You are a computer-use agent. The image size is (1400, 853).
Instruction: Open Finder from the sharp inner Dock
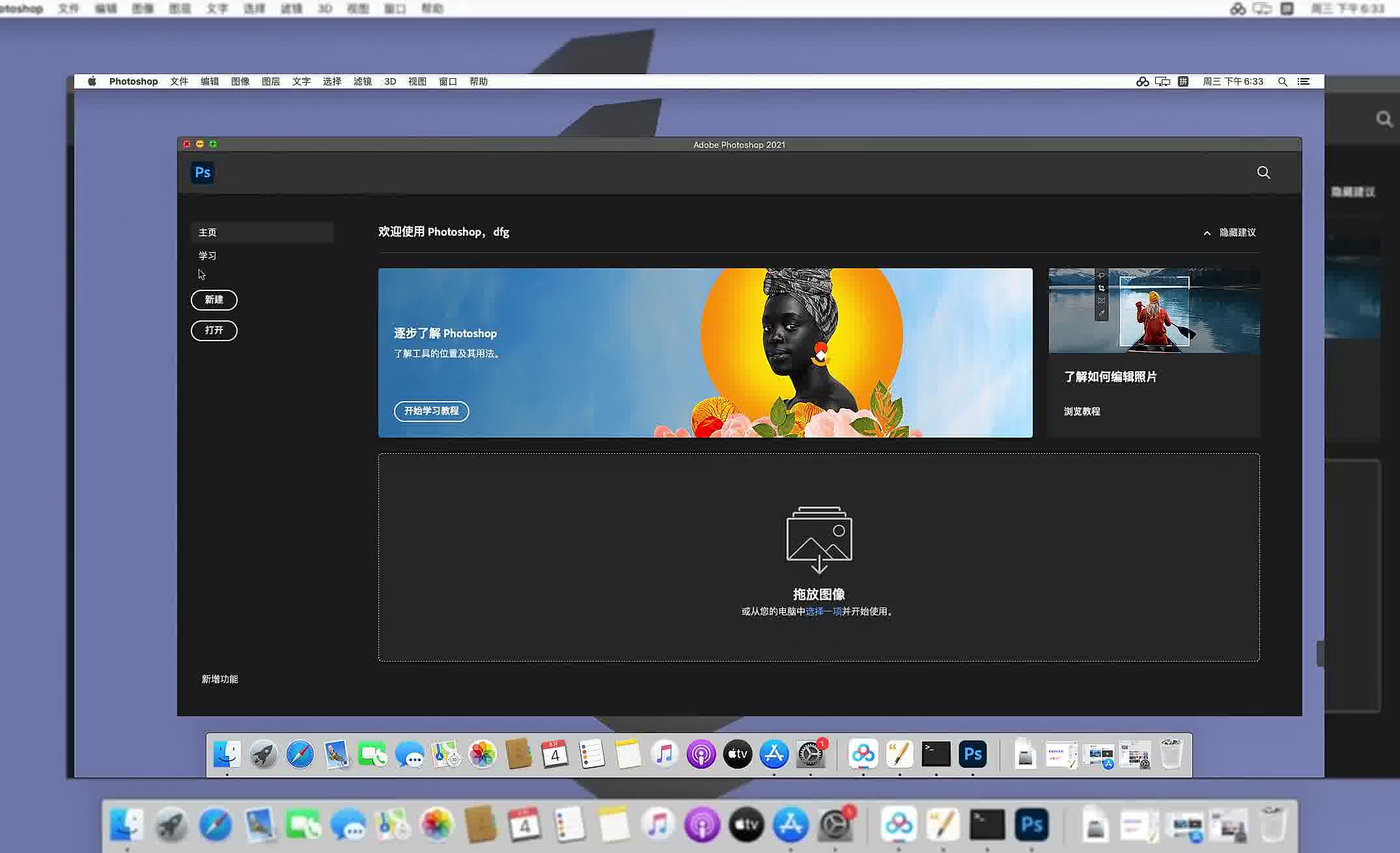[x=227, y=755]
